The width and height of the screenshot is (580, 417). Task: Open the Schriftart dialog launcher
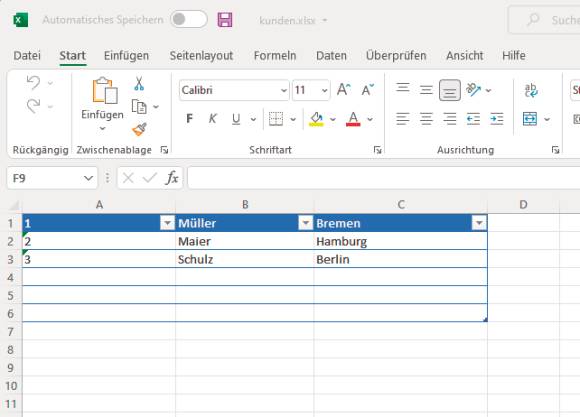point(377,150)
